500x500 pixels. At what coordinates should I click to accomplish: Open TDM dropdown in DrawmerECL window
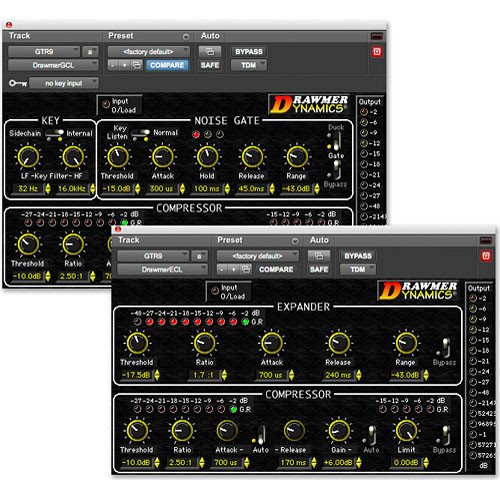click(x=358, y=269)
